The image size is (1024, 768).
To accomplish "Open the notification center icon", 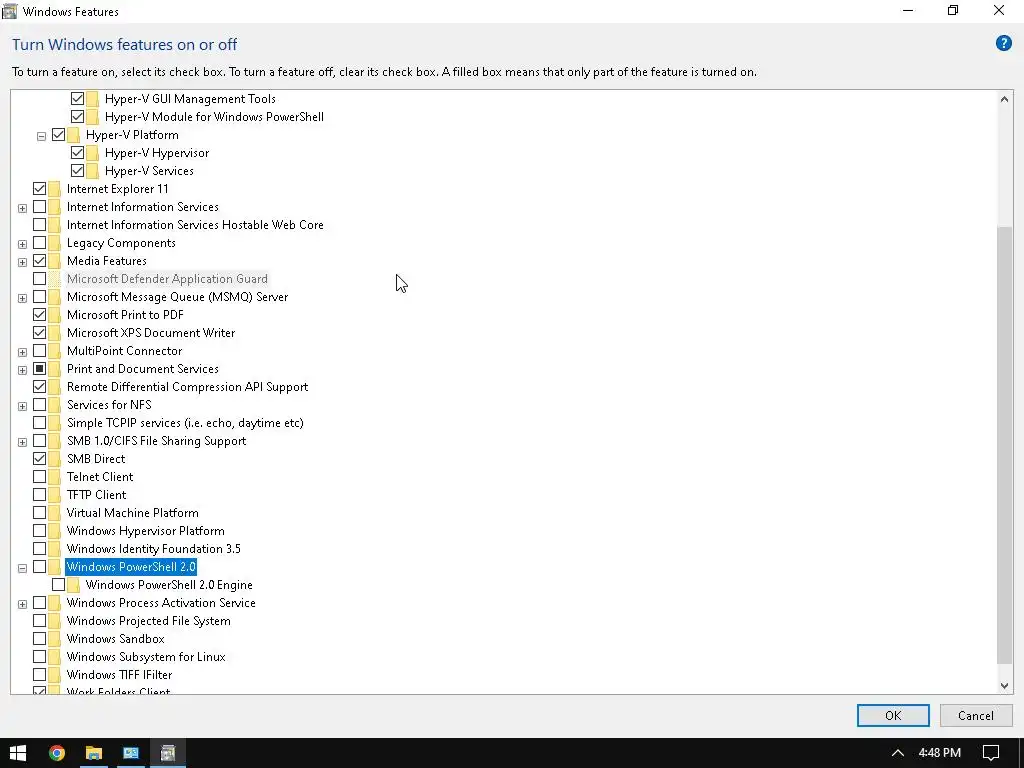I will (x=991, y=753).
